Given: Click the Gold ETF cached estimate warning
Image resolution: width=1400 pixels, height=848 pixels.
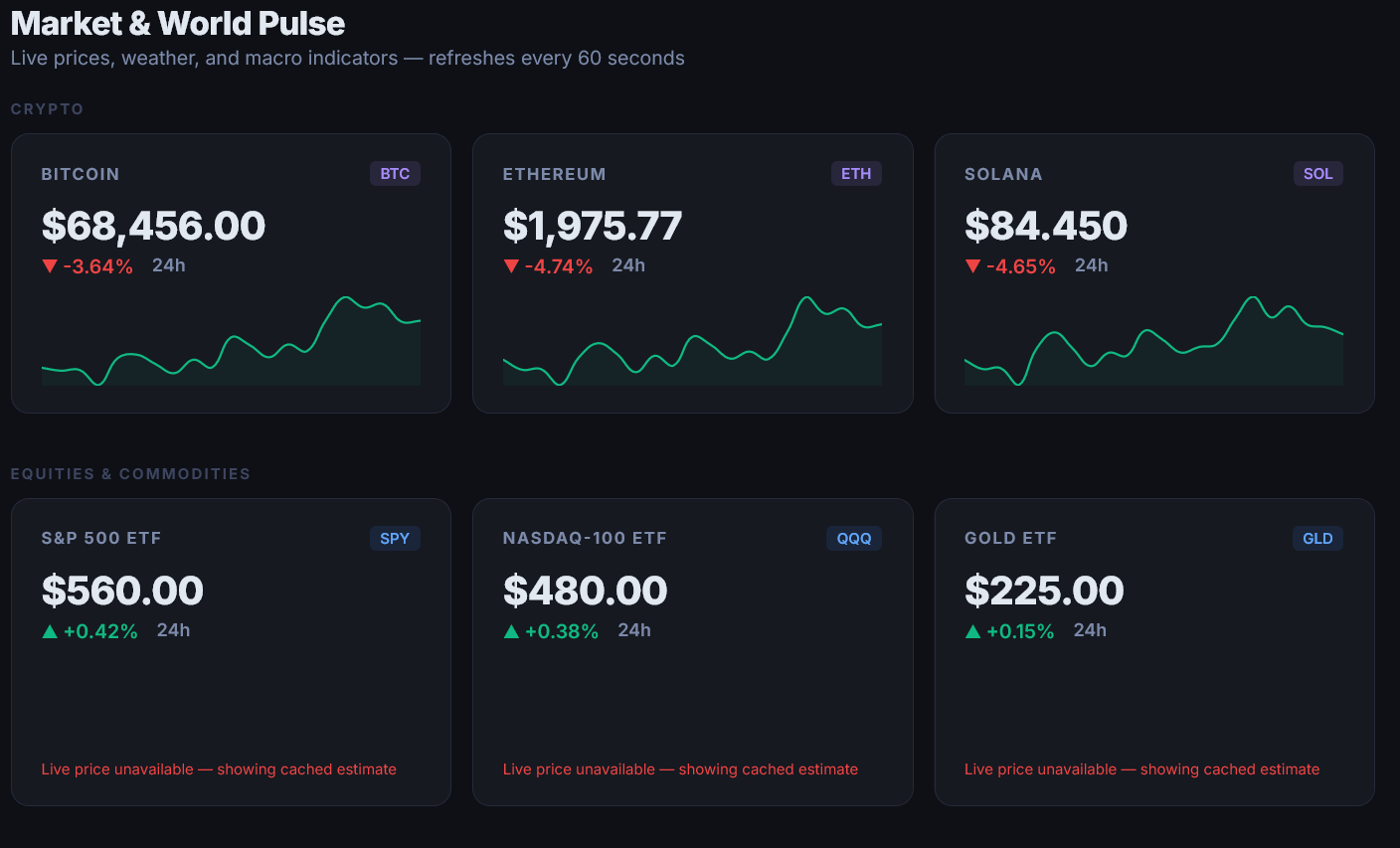Looking at the screenshot, I should [1141, 769].
